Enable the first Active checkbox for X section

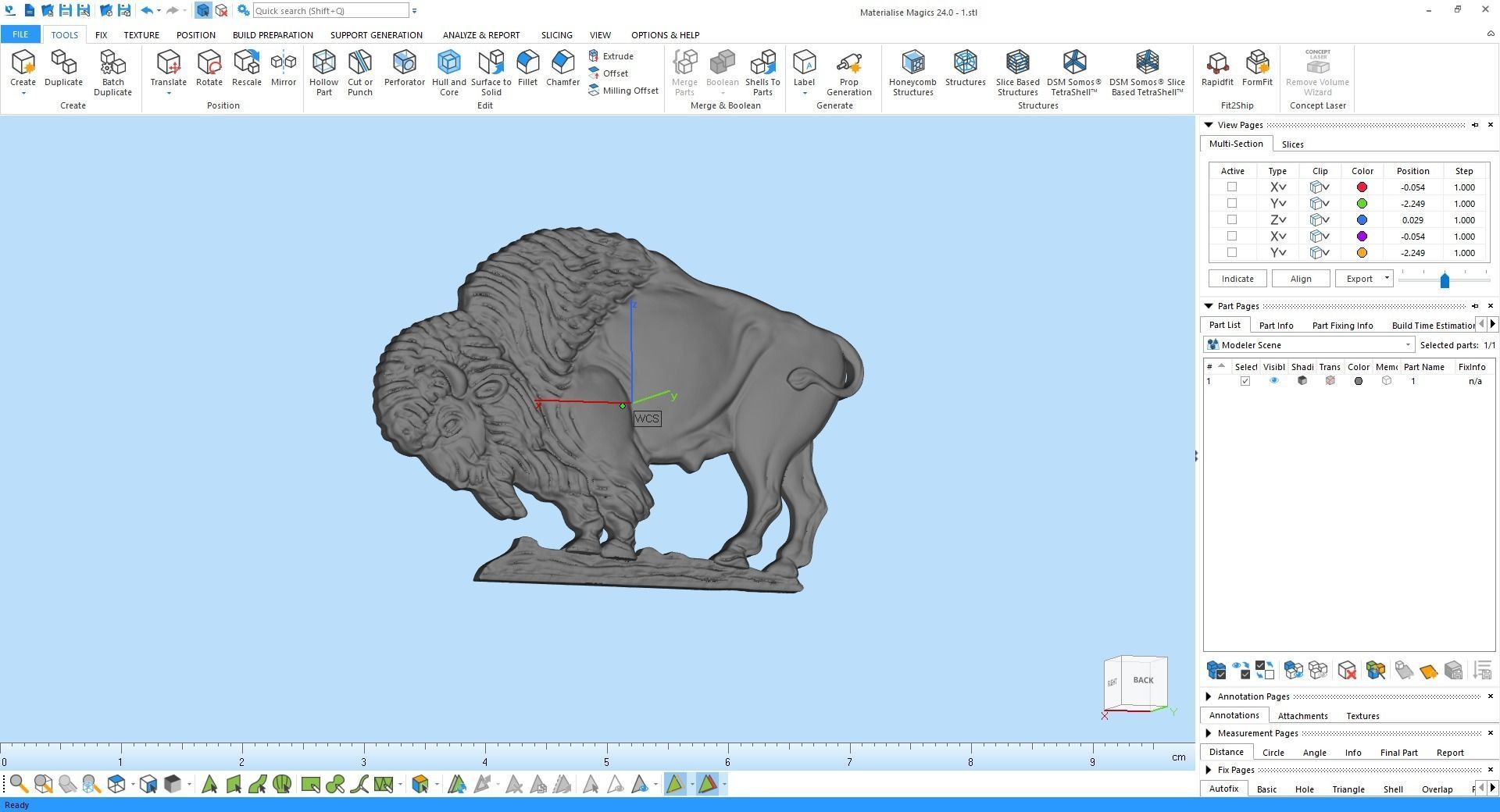(1231, 187)
